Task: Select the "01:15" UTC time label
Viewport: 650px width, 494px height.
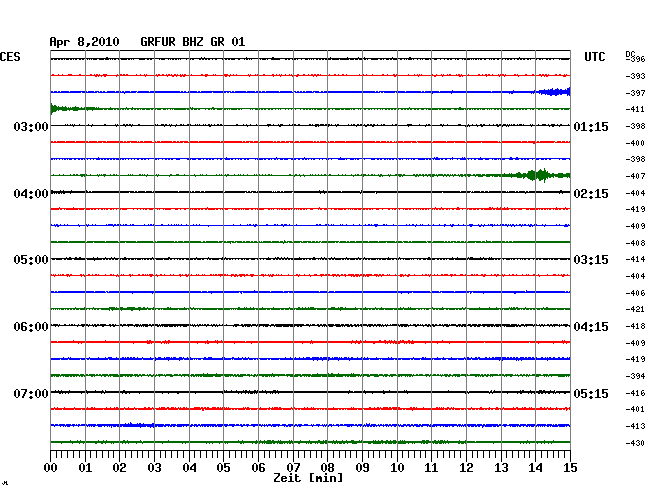Action: [x=591, y=126]
